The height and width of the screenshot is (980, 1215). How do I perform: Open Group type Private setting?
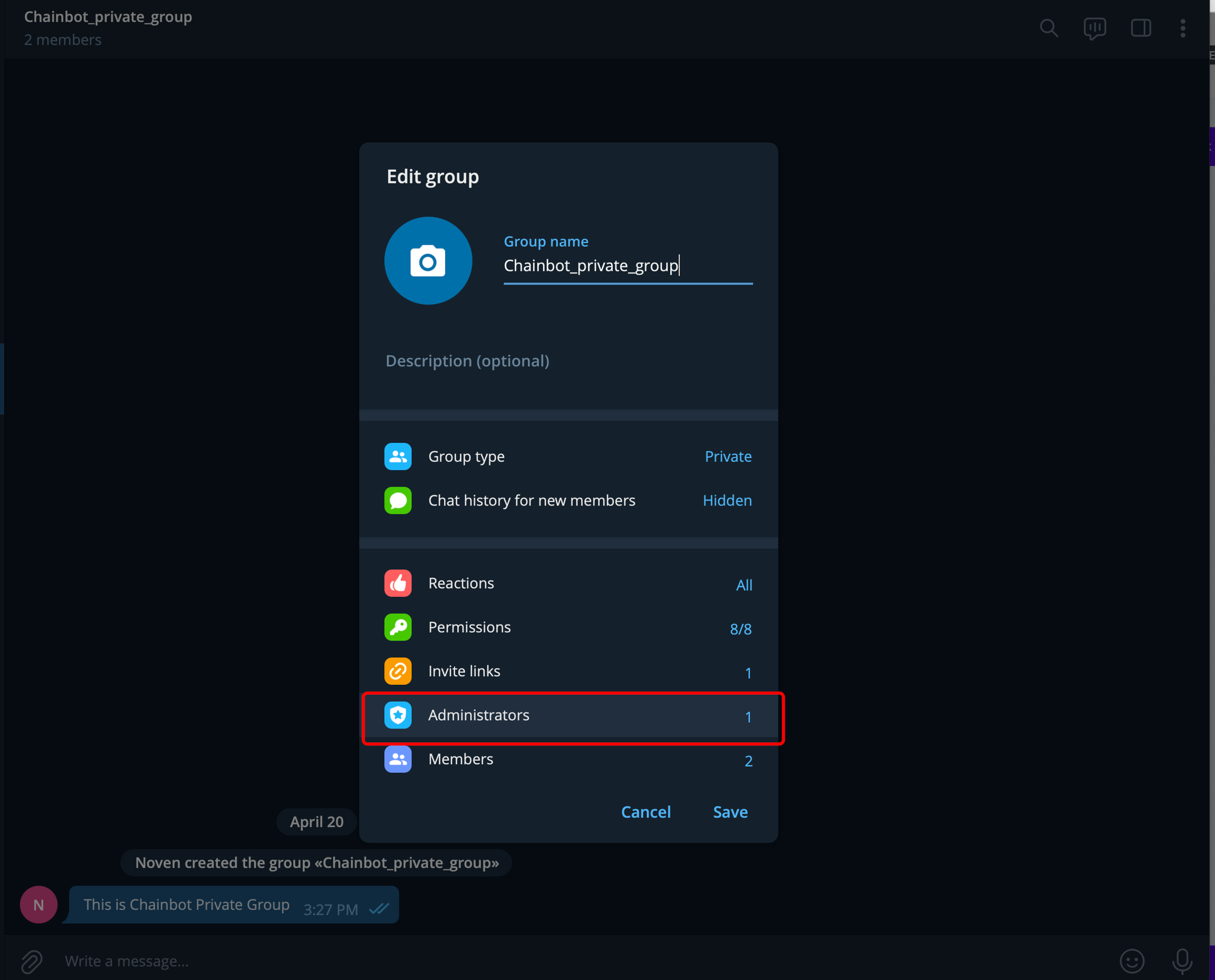pyautogui.click(x=568, y=456)
